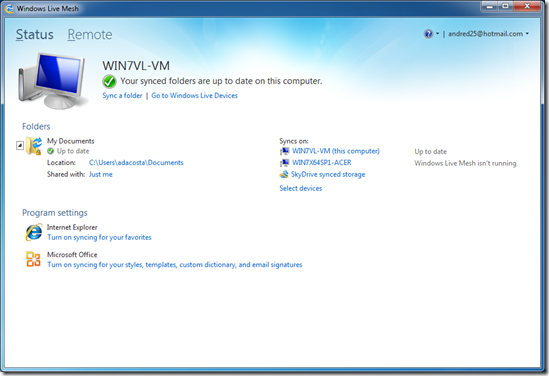The width and height of the screenshot is (549, 376).
Task: Click the 'Up to date' status beside WIN7VL-VM device
Action: (431, 152)
